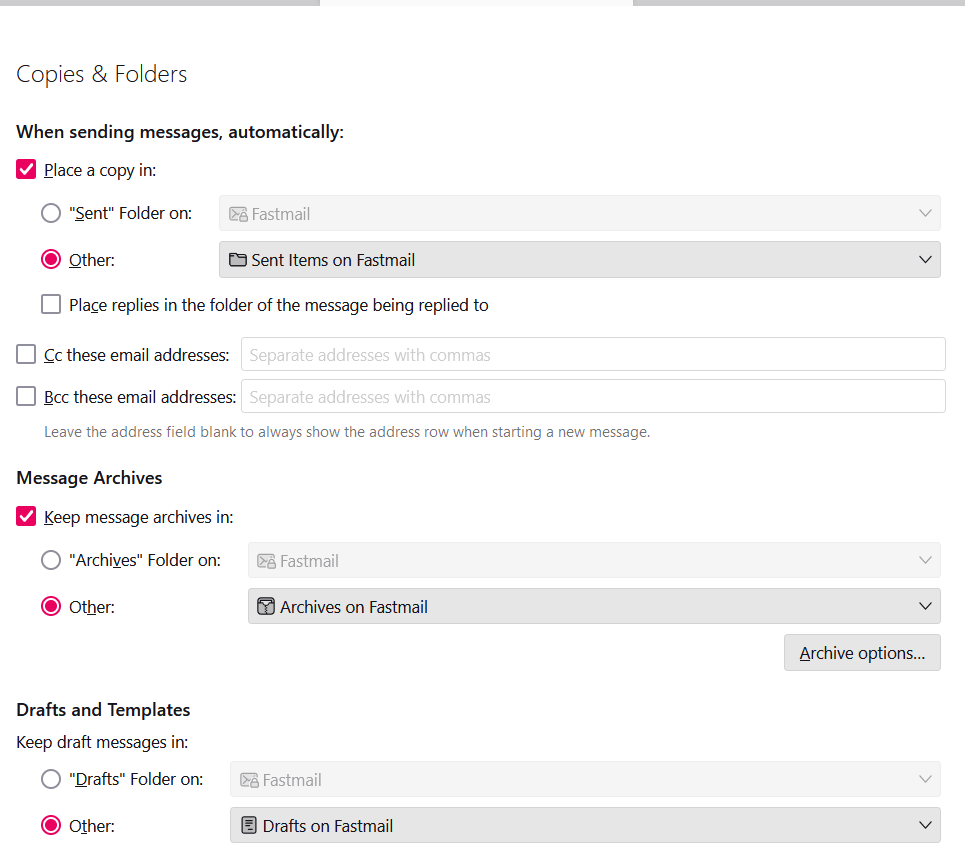The image size is (965, 847).
Task: Select the "Sent" Folder on radio button
Action: pos(51,213)
